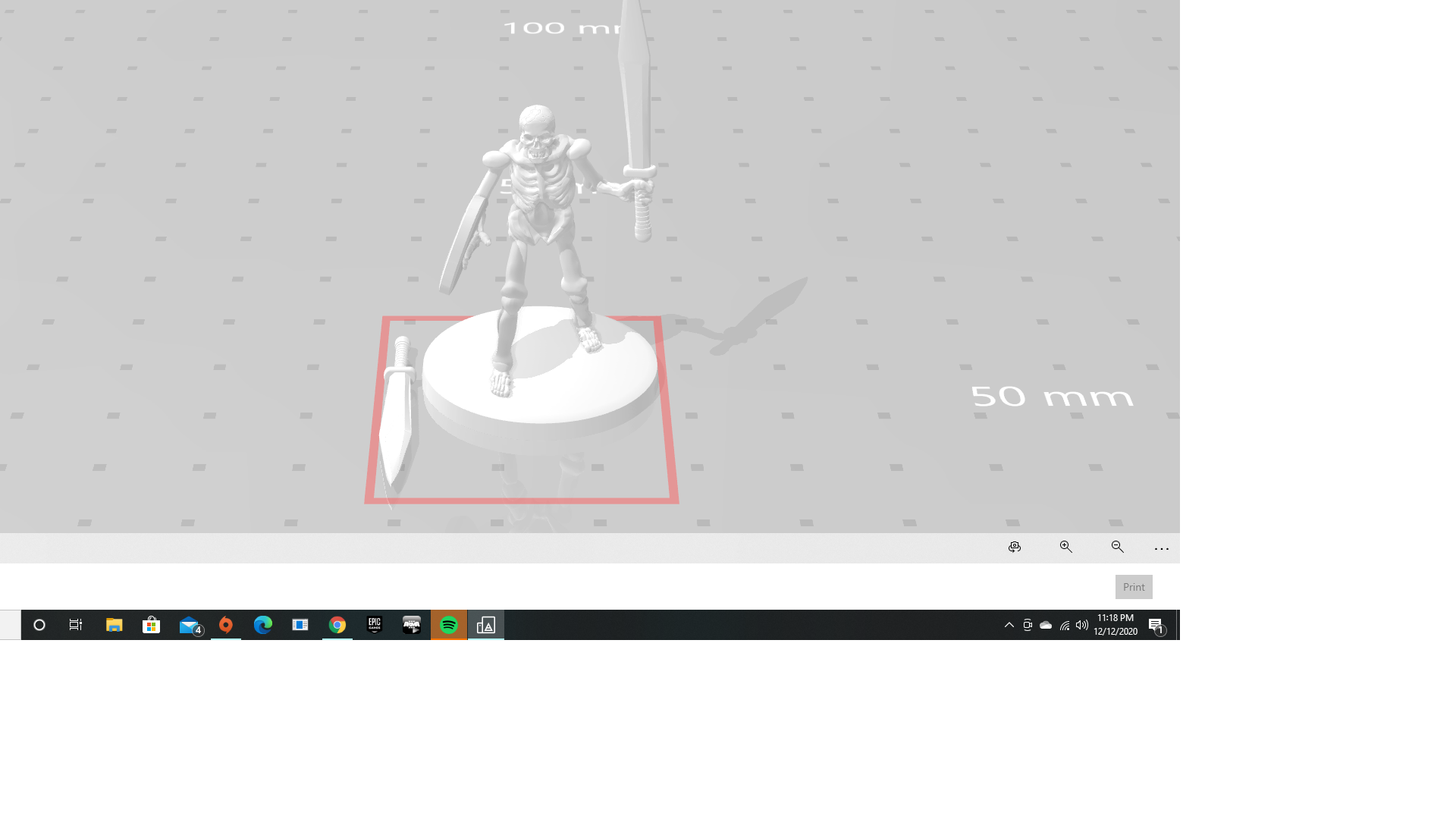Open the Cortana search circle
The height and width of the screenshot is (819, 1456).
39,625
